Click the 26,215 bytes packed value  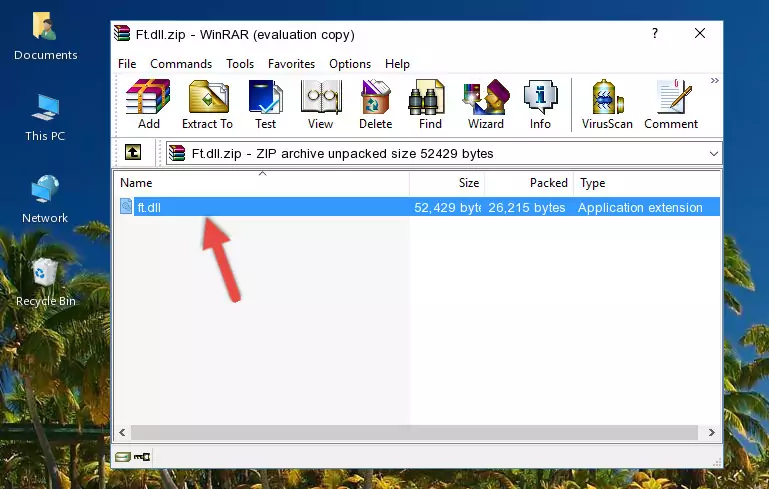point(527,207)
